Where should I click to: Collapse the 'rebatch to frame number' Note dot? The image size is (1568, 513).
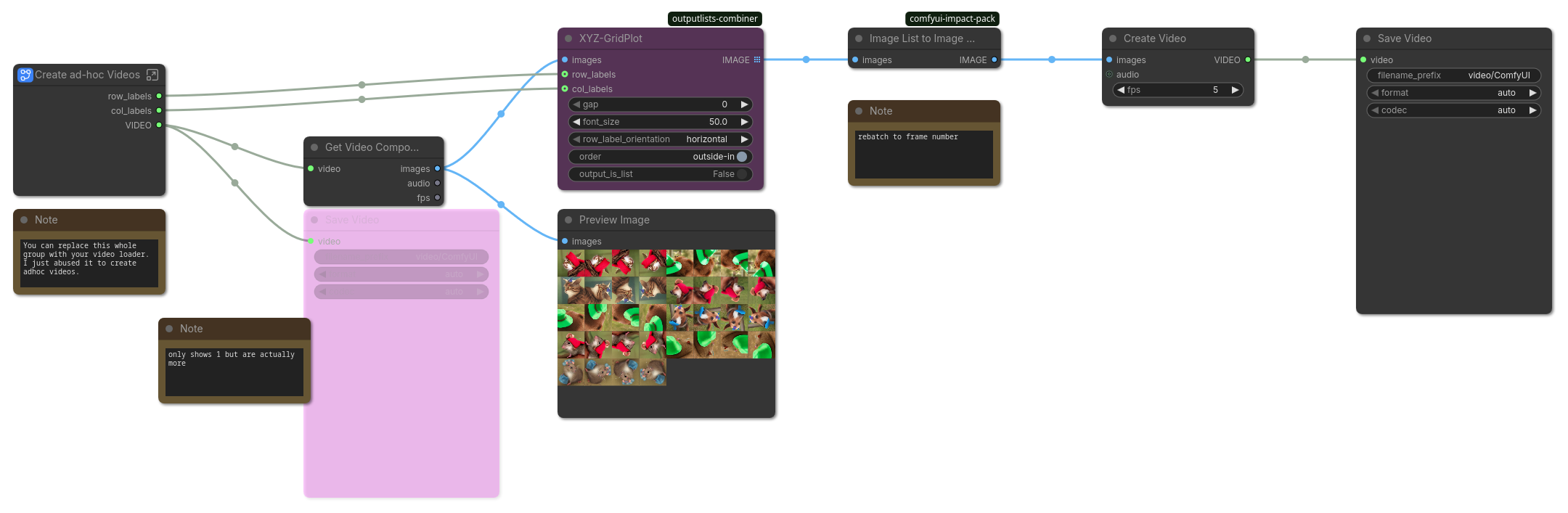[x=859, y=111]
